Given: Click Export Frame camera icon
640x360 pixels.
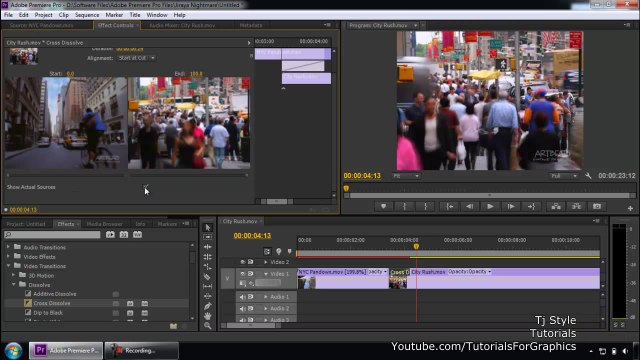Looking at the screenshot, I should (x=597, y=207).
